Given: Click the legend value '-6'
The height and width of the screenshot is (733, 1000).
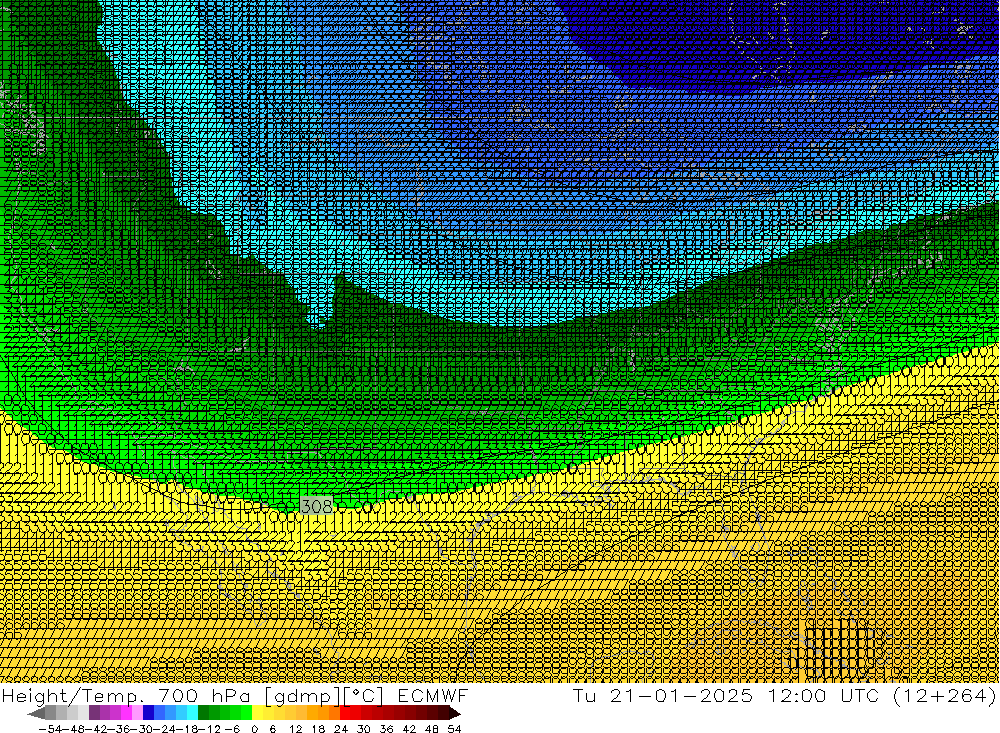Looking at the screenshot, I should 232,729.
